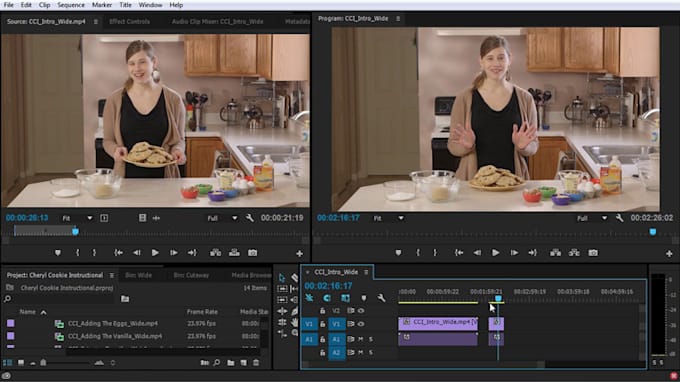Open Source panel menu
This screenshot has height=382, width=680.
point(95,21)
